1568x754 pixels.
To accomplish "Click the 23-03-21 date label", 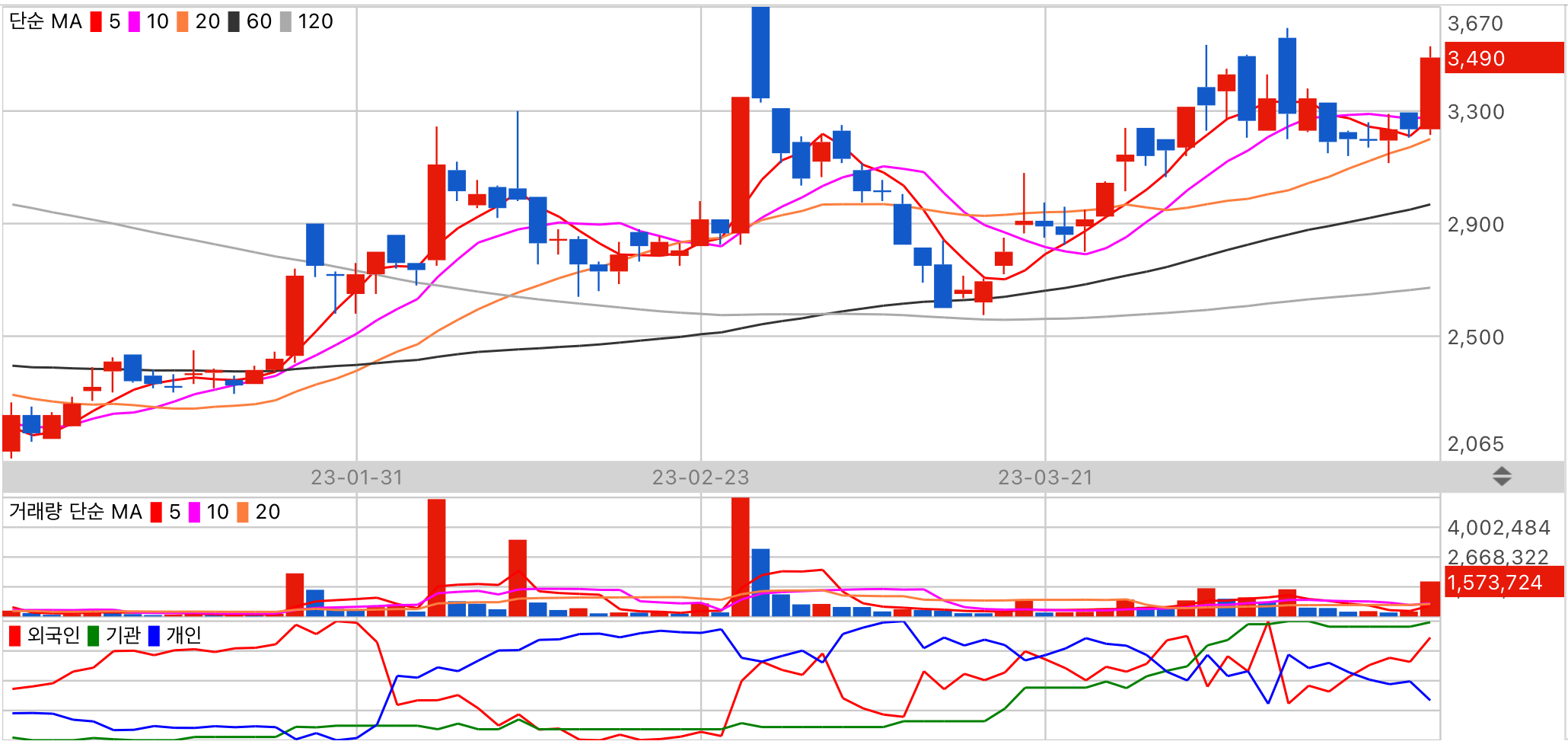I will click(1045, 478).
